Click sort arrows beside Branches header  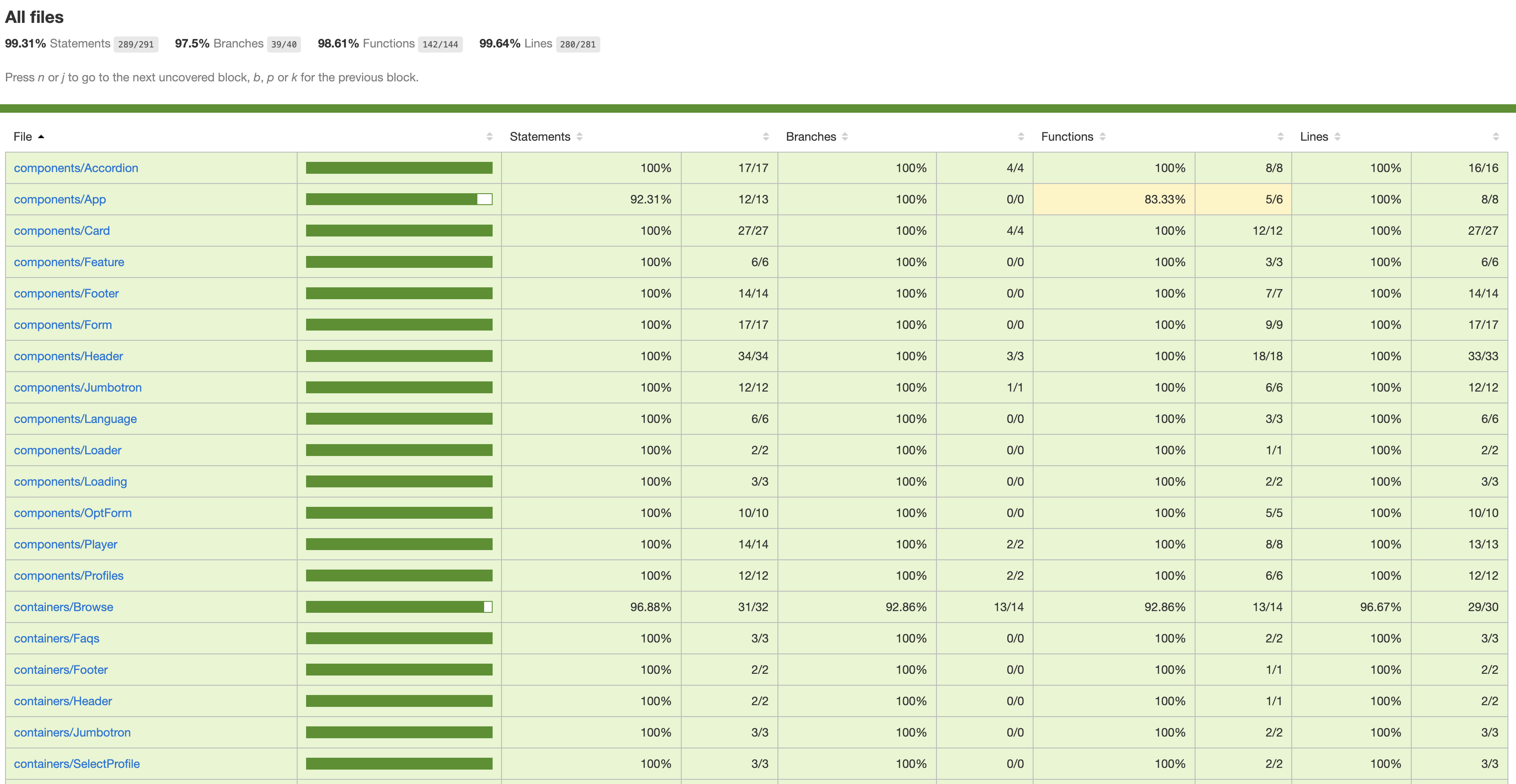click(x=845, y=137)
